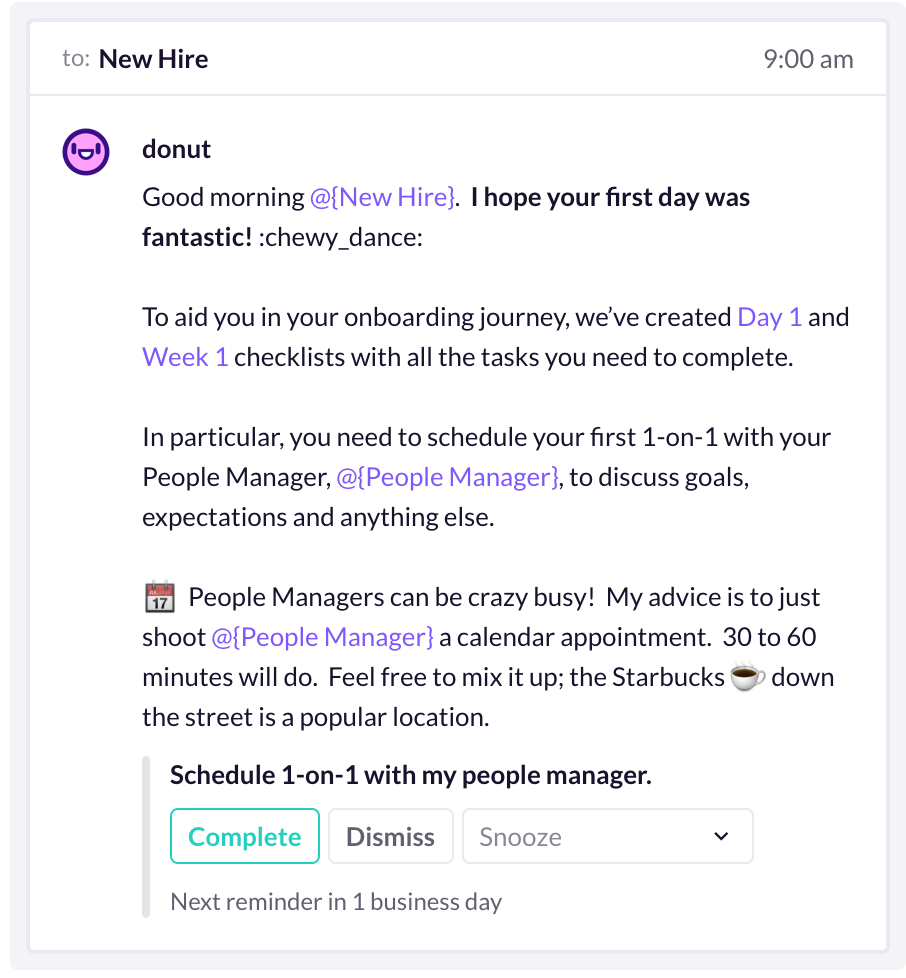Click @{People Manager} mention after "shoot"
The width and height of the screenshot is (906, 978).
(322, 637)
